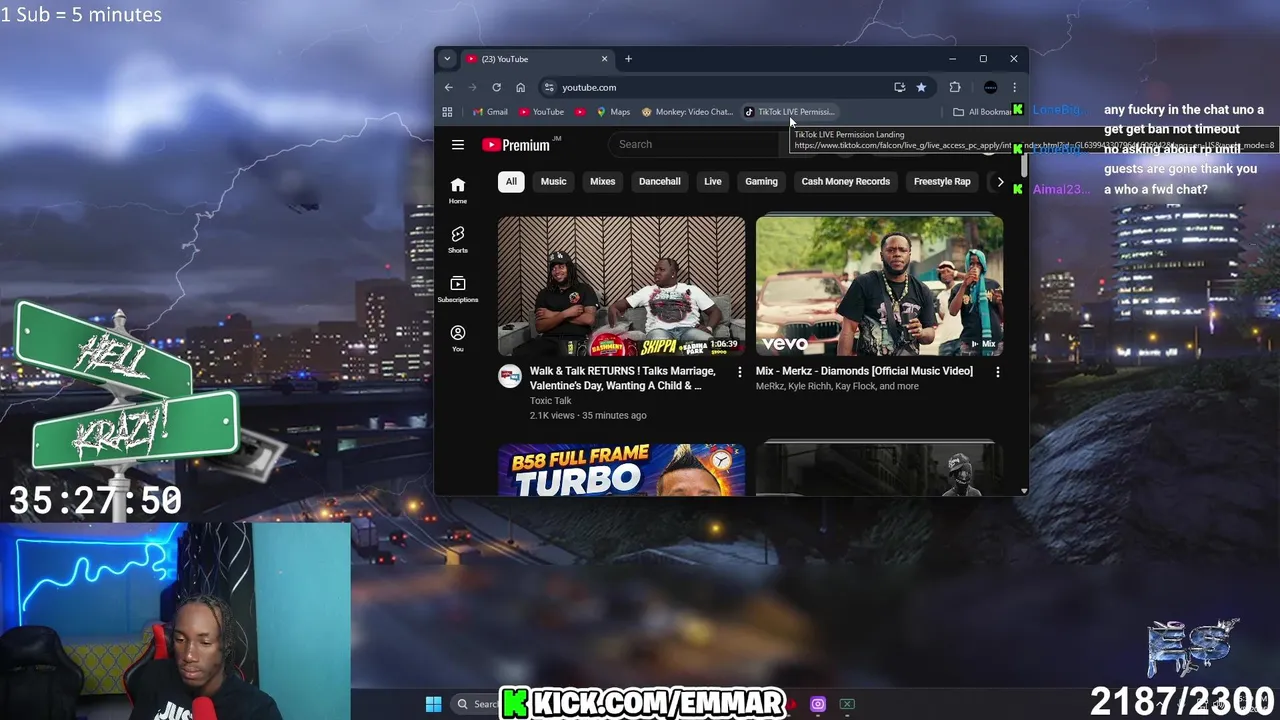Open the Gmail bookmark
This screenshot has width=1280, height=720.
click(490, 112)
